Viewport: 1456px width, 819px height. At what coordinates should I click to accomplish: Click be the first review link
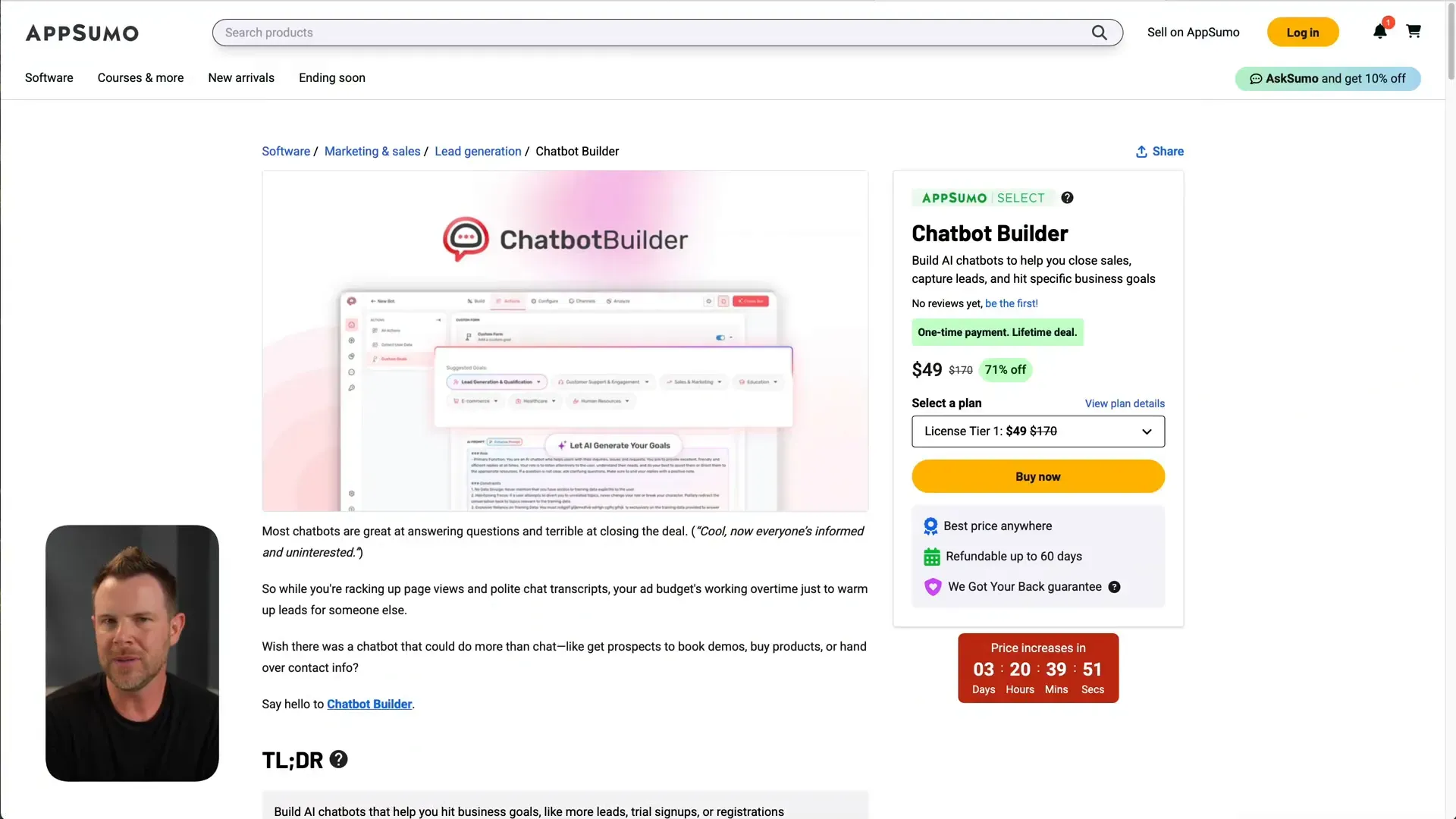click(x=1012, y=303)
